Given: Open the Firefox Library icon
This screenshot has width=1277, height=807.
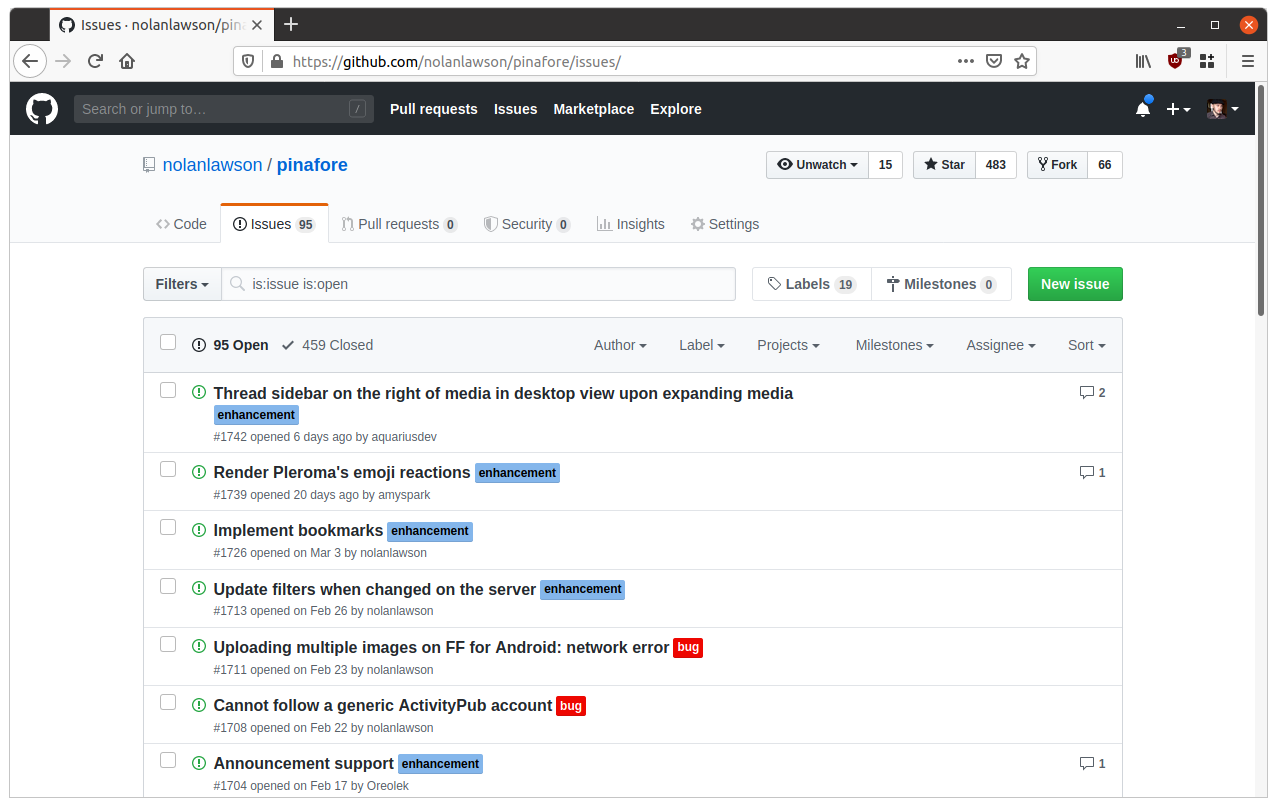Looking at the screenshot, I should point(1143,61).
